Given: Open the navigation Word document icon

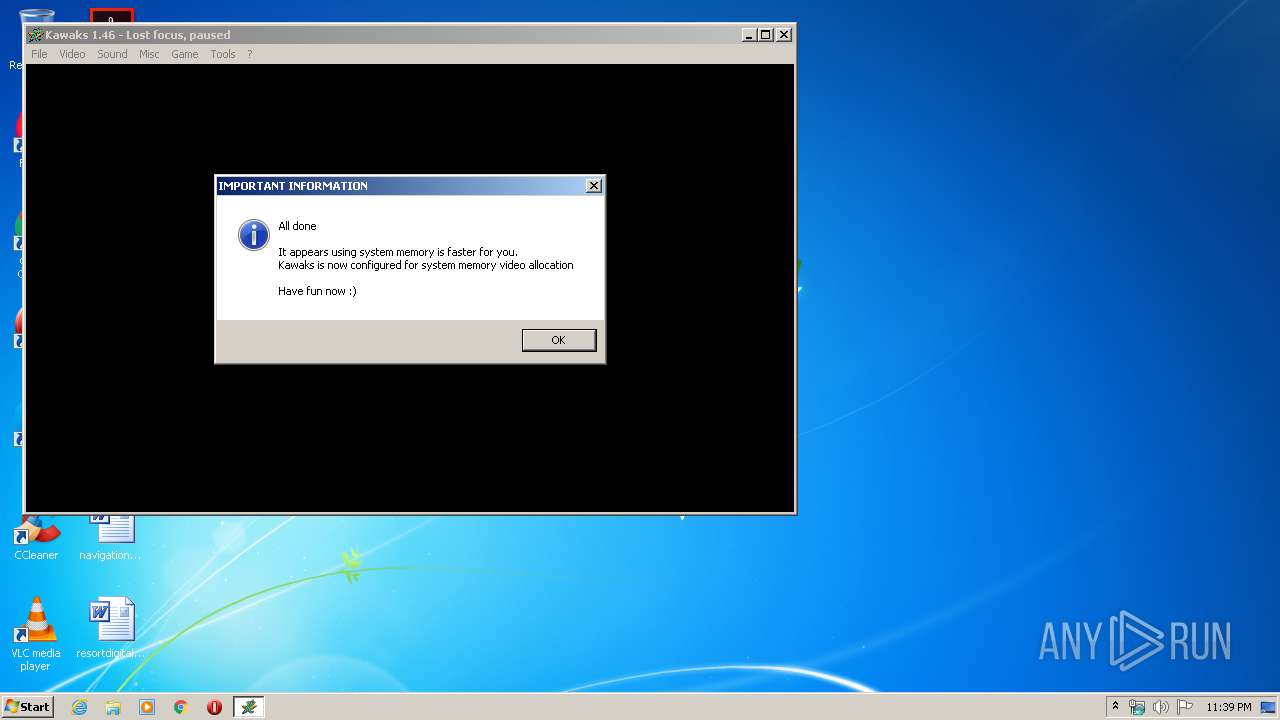Looking at the screenshot, I should click(110, 538).
